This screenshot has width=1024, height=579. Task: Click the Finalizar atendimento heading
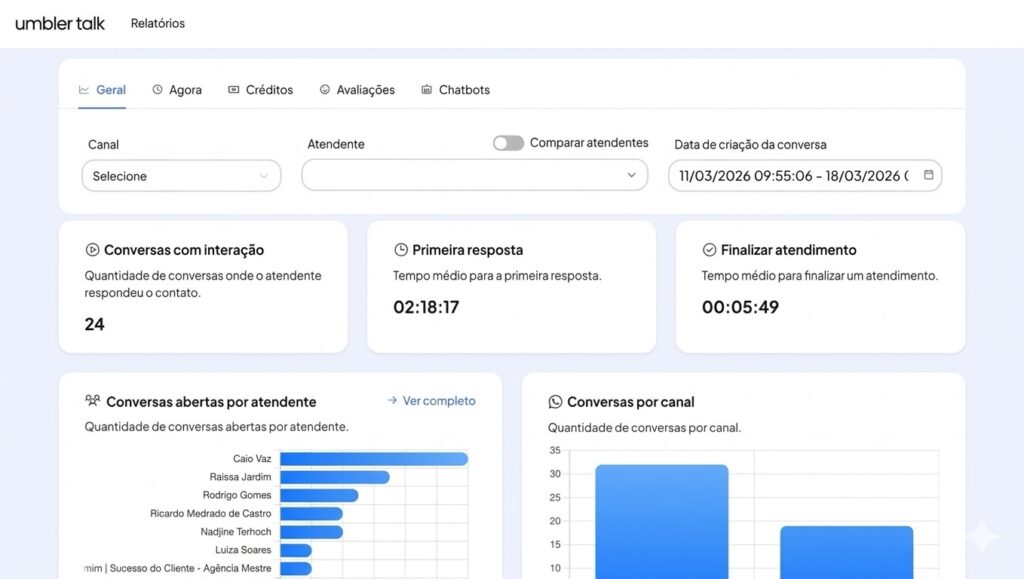coord(788,250)
